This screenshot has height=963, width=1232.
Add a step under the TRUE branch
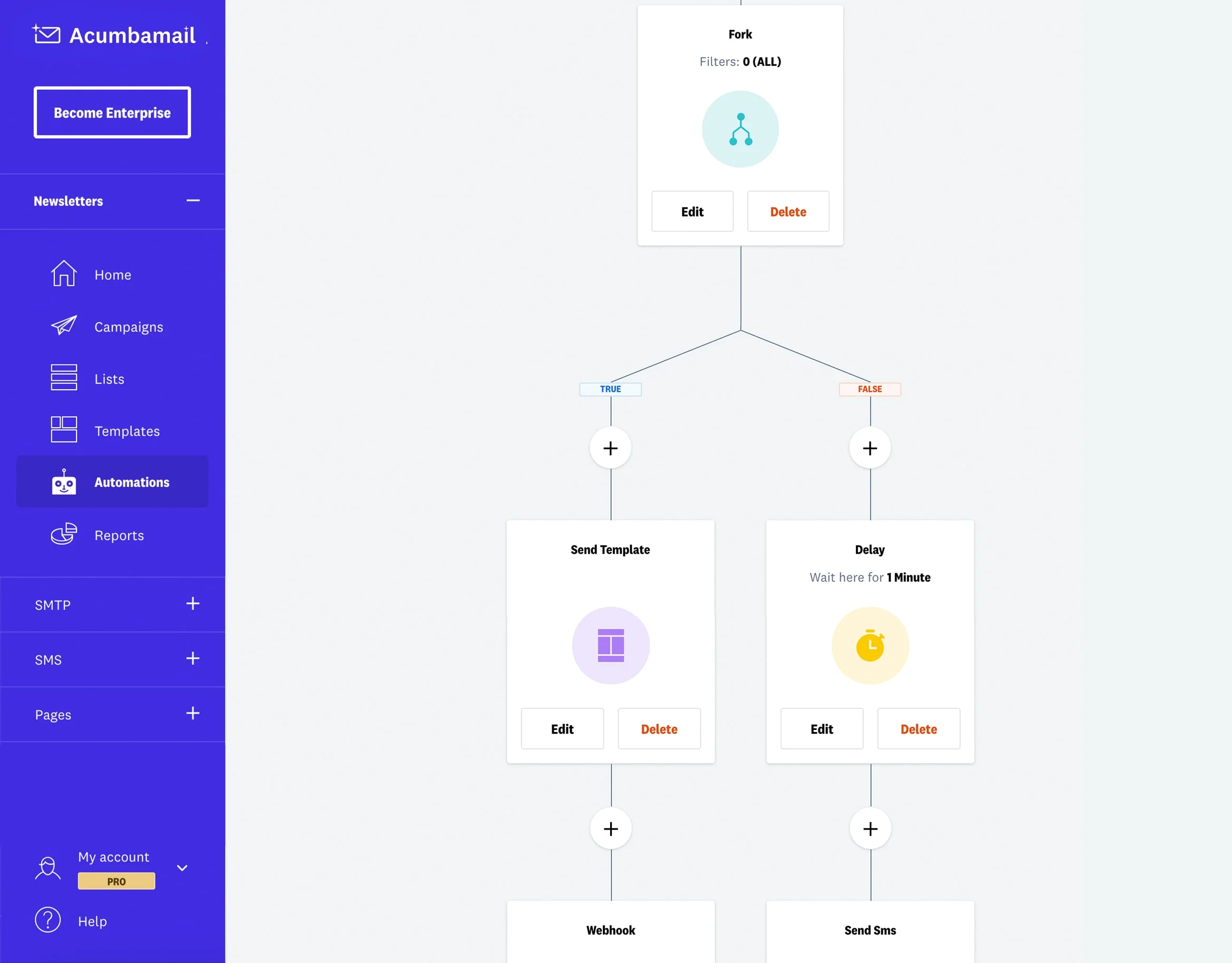[610, 448]
